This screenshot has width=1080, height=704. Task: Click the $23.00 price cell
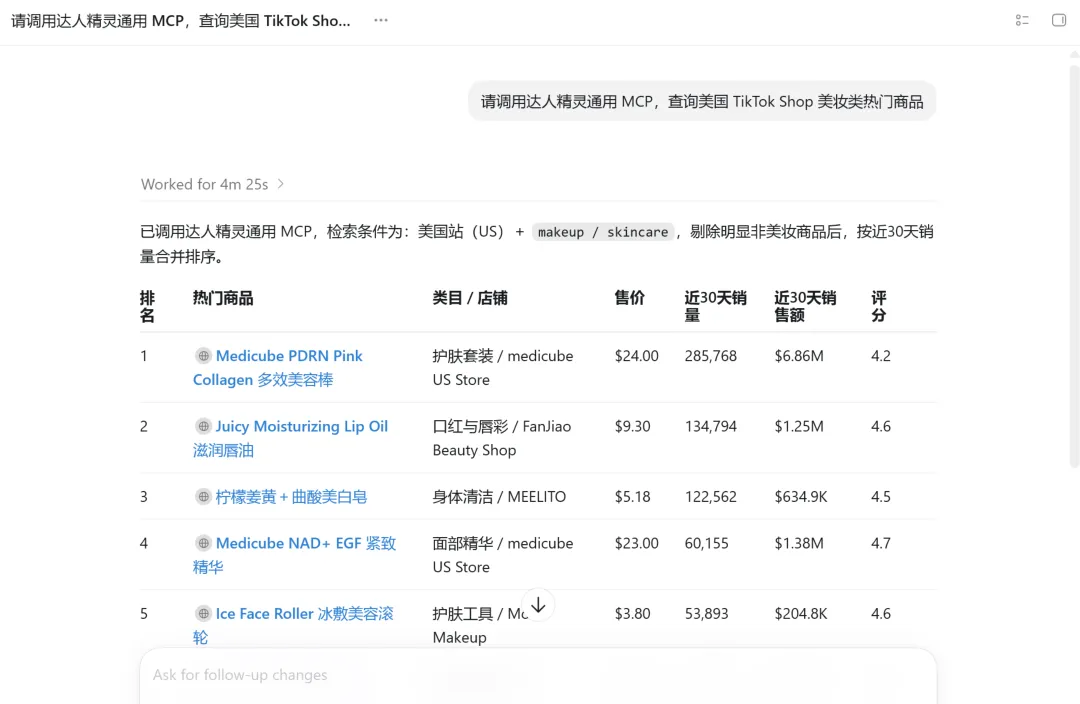(x=636, y=543)
